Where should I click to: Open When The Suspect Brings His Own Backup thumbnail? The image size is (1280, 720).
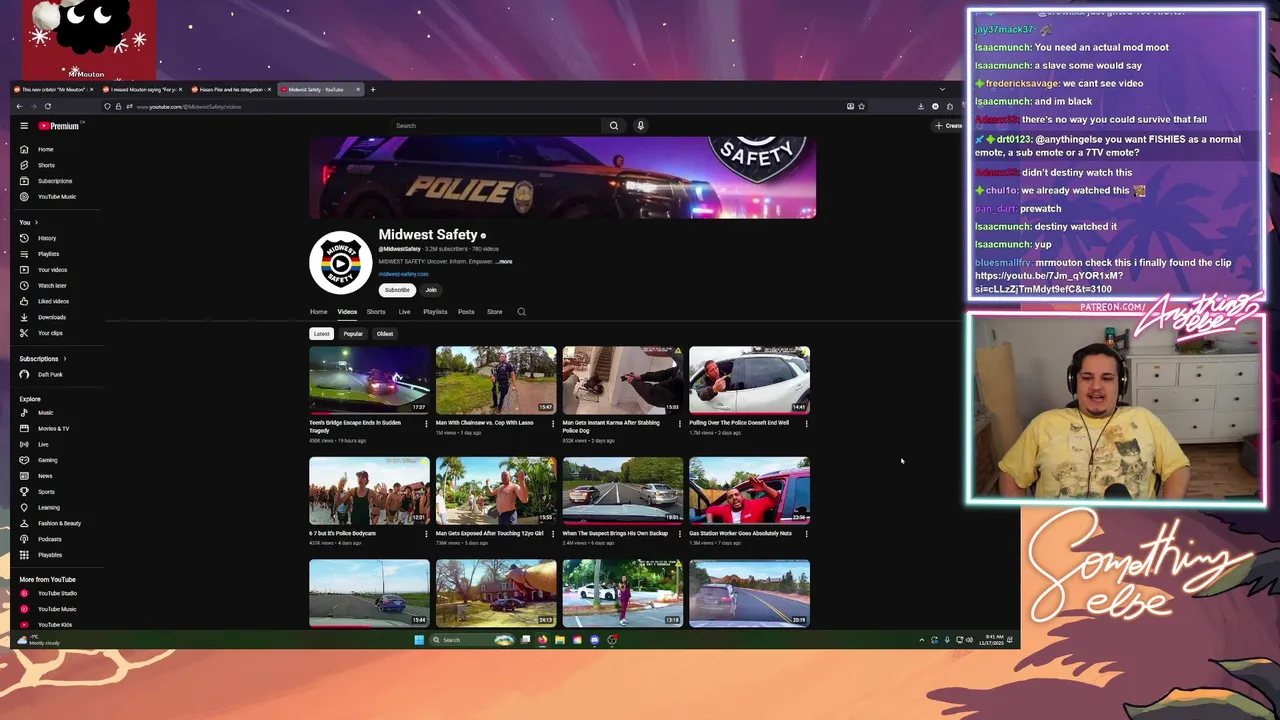click(x=622, y=491)
